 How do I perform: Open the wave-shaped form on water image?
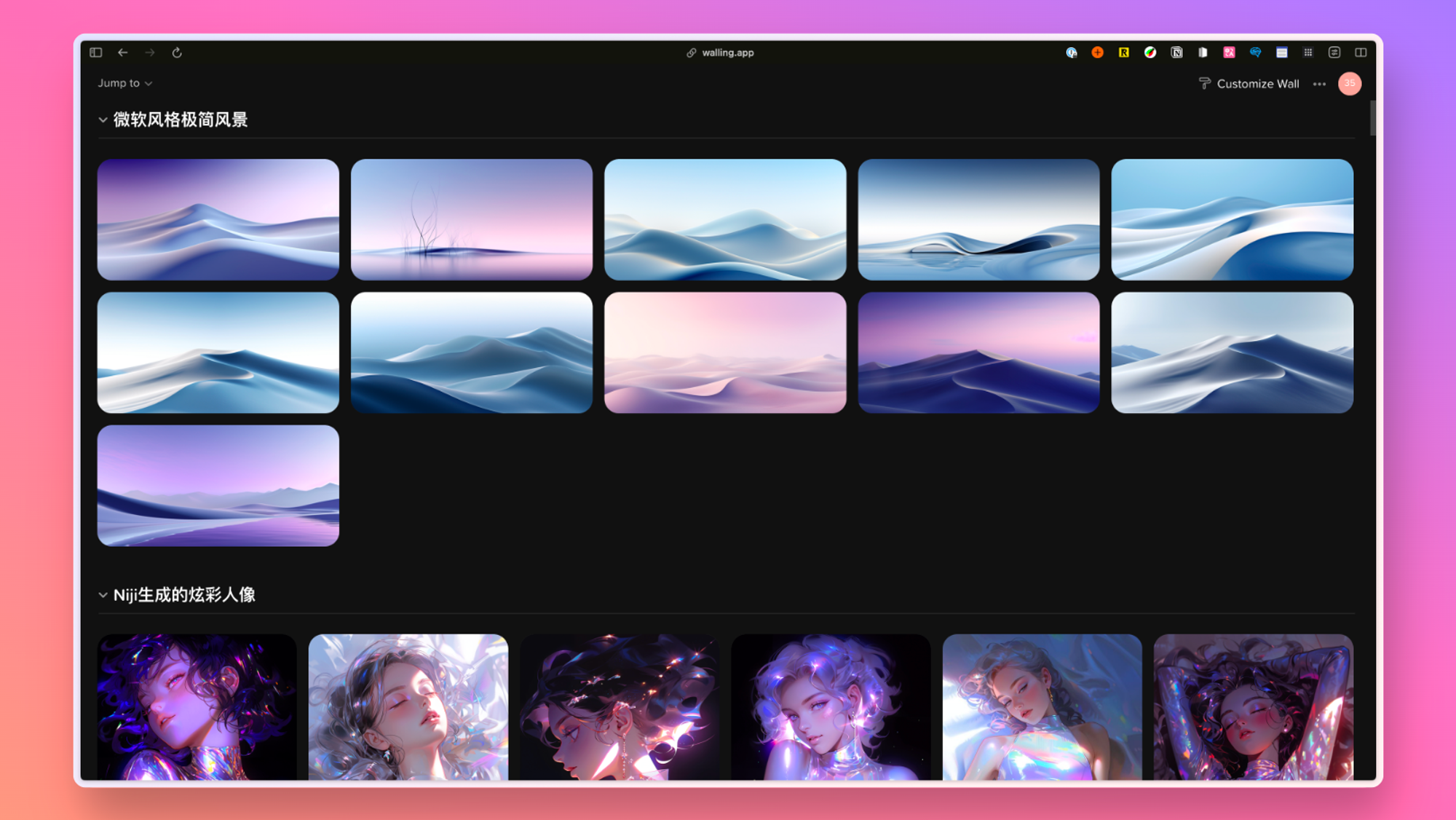978,219
